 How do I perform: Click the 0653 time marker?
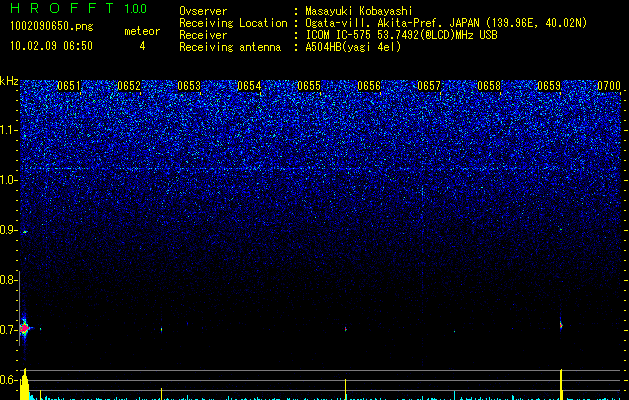(x=189, y=86)
